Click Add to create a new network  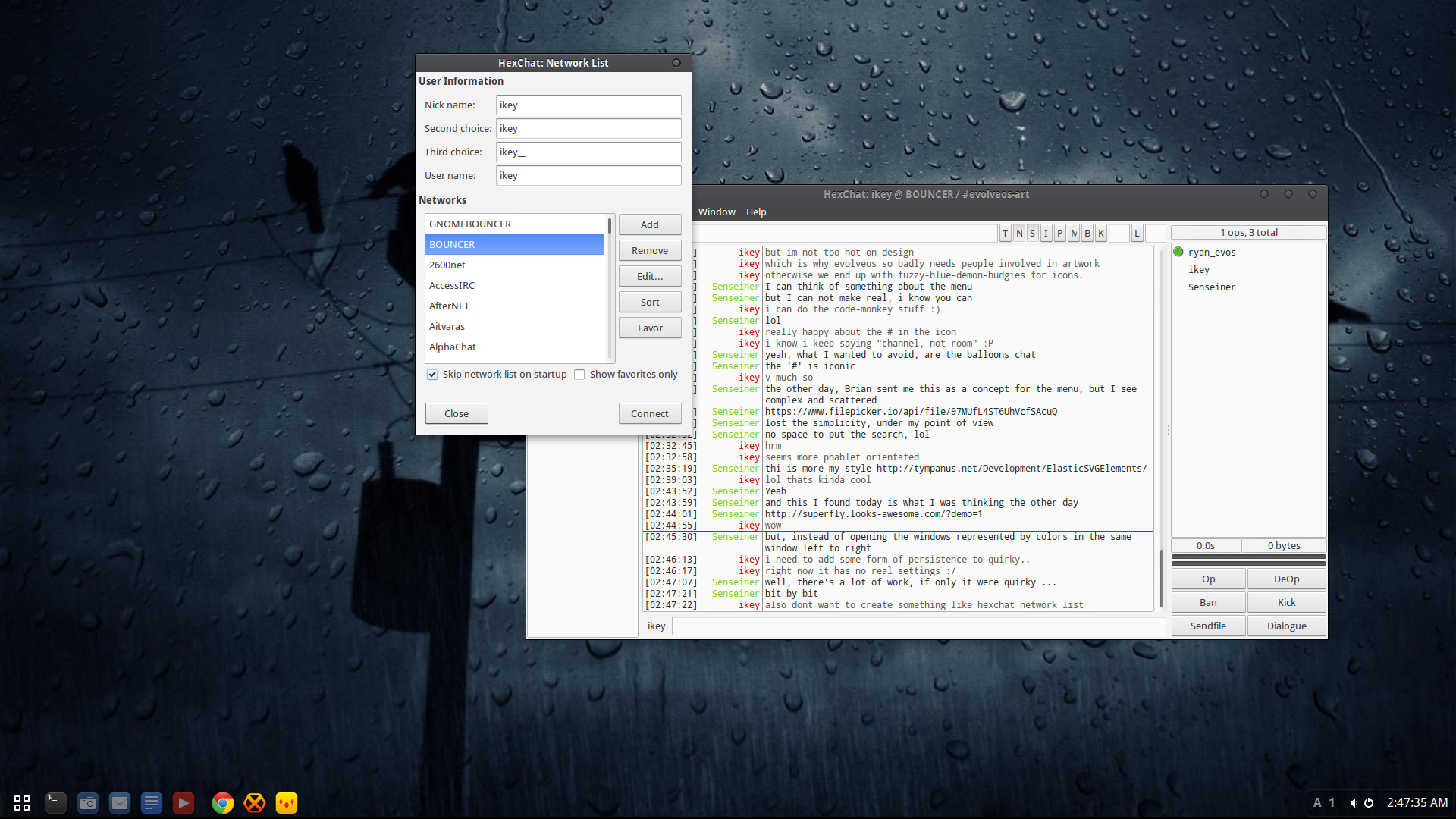[x=650, y=224]
